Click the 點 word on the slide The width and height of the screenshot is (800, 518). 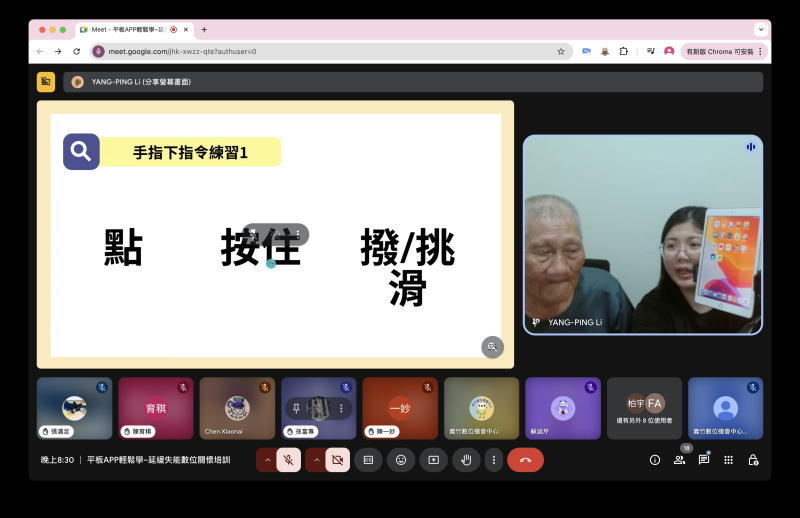[x=123, y=247]
